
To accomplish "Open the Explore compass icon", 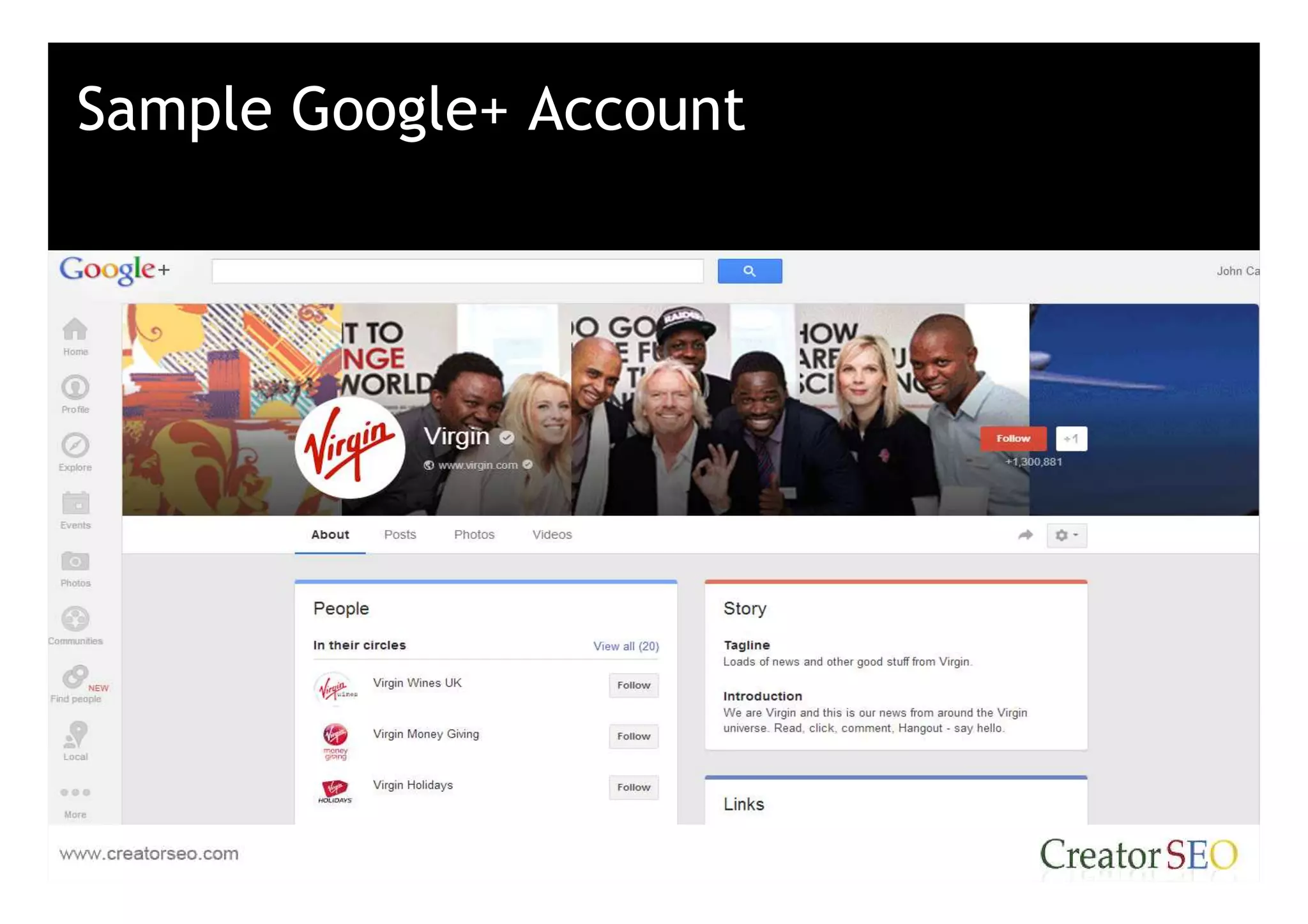I will [x=75, y=445].
